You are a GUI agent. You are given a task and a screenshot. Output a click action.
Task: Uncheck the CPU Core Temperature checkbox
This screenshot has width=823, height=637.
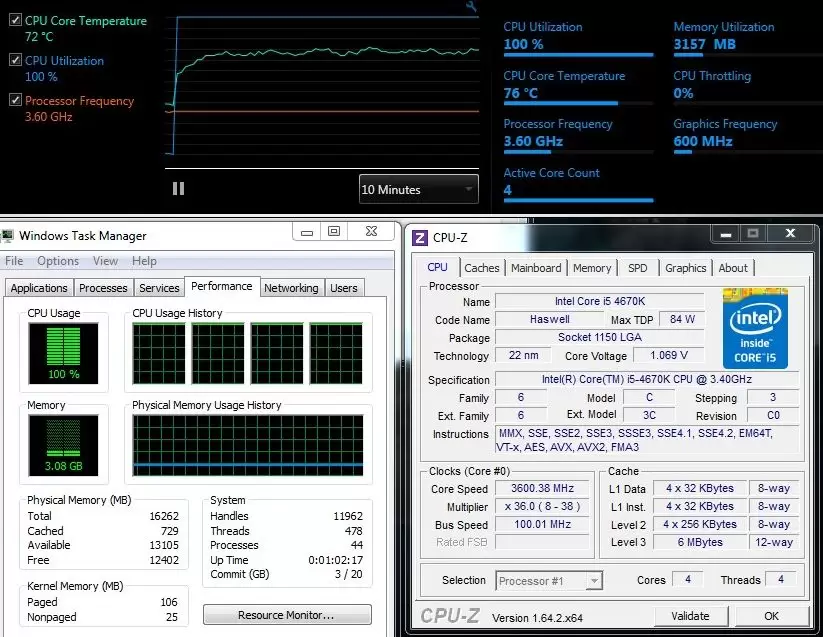[15, 20]
